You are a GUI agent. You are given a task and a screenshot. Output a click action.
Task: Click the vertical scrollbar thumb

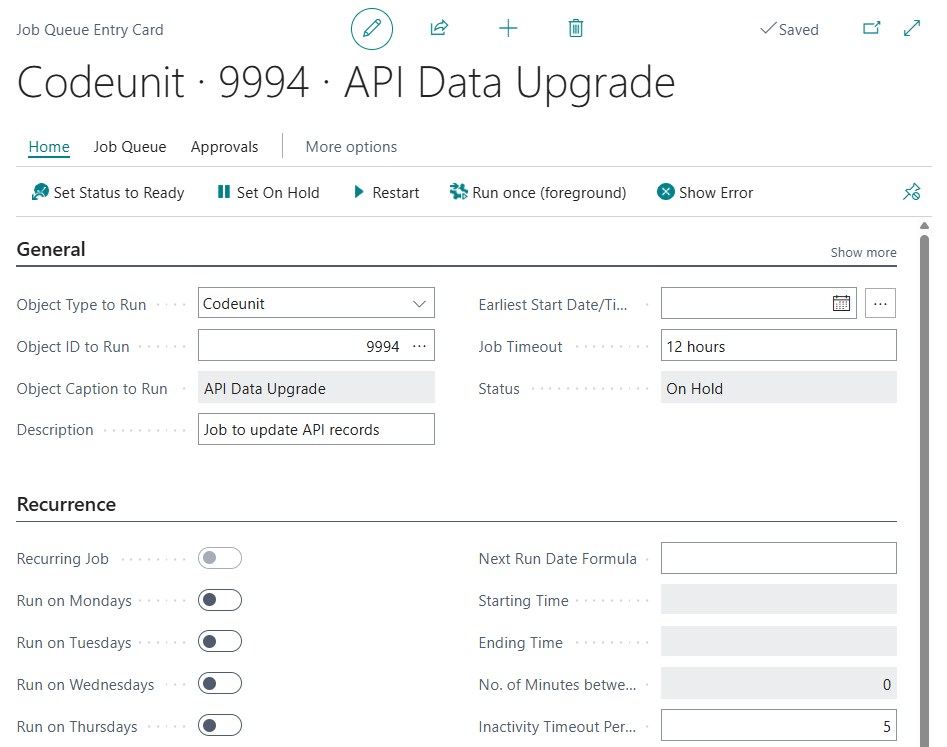pos(924,489)
